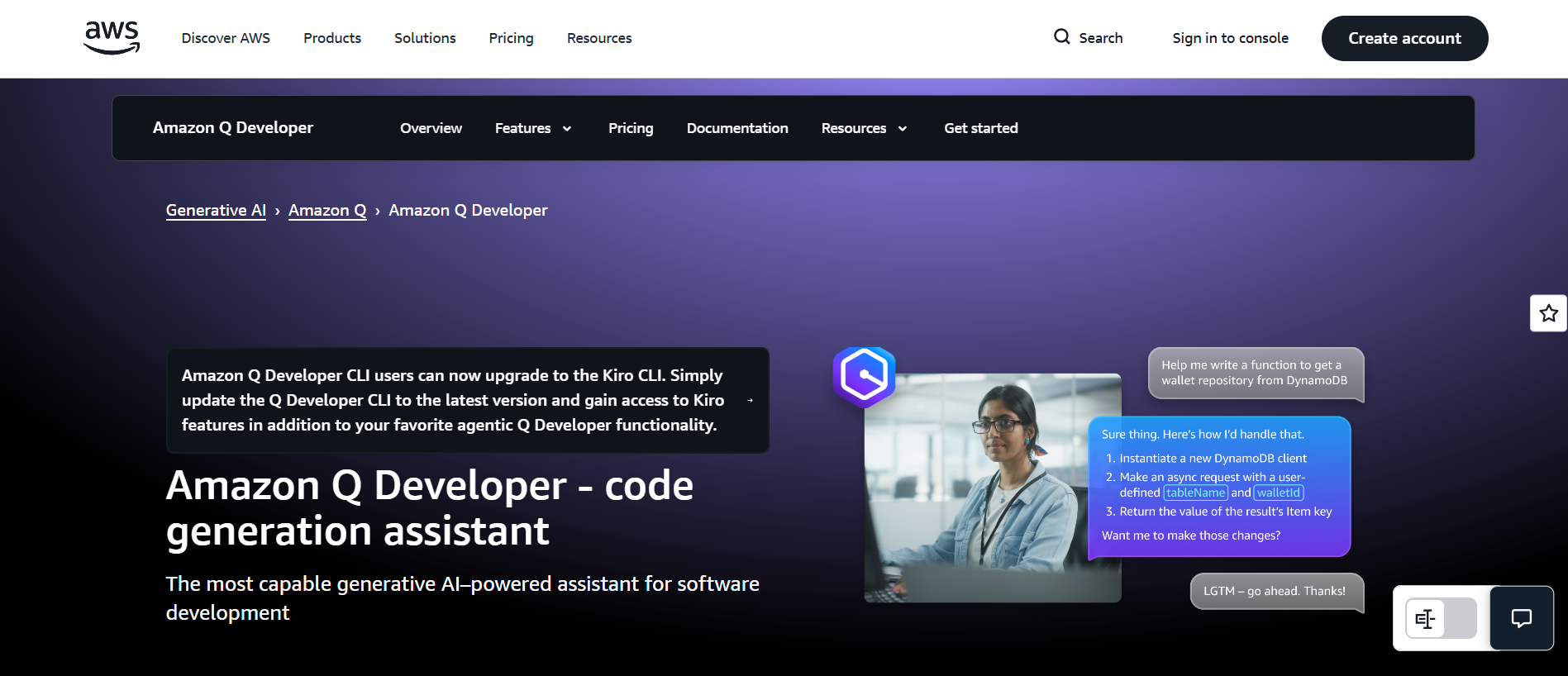Open the Products menu
The height and width of the screenshot is (676, 1568).
pos(332,38)
